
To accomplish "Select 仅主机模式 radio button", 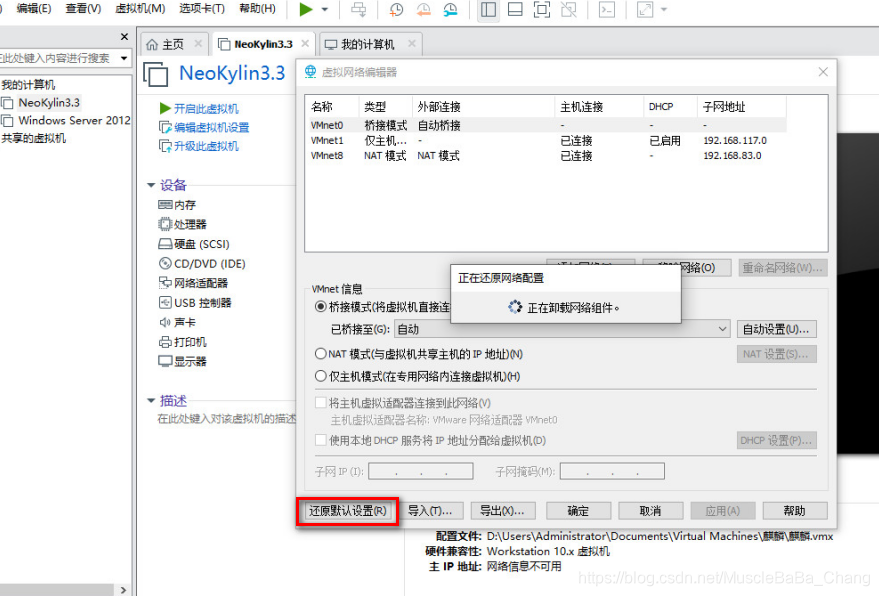I will click(321, 376).
